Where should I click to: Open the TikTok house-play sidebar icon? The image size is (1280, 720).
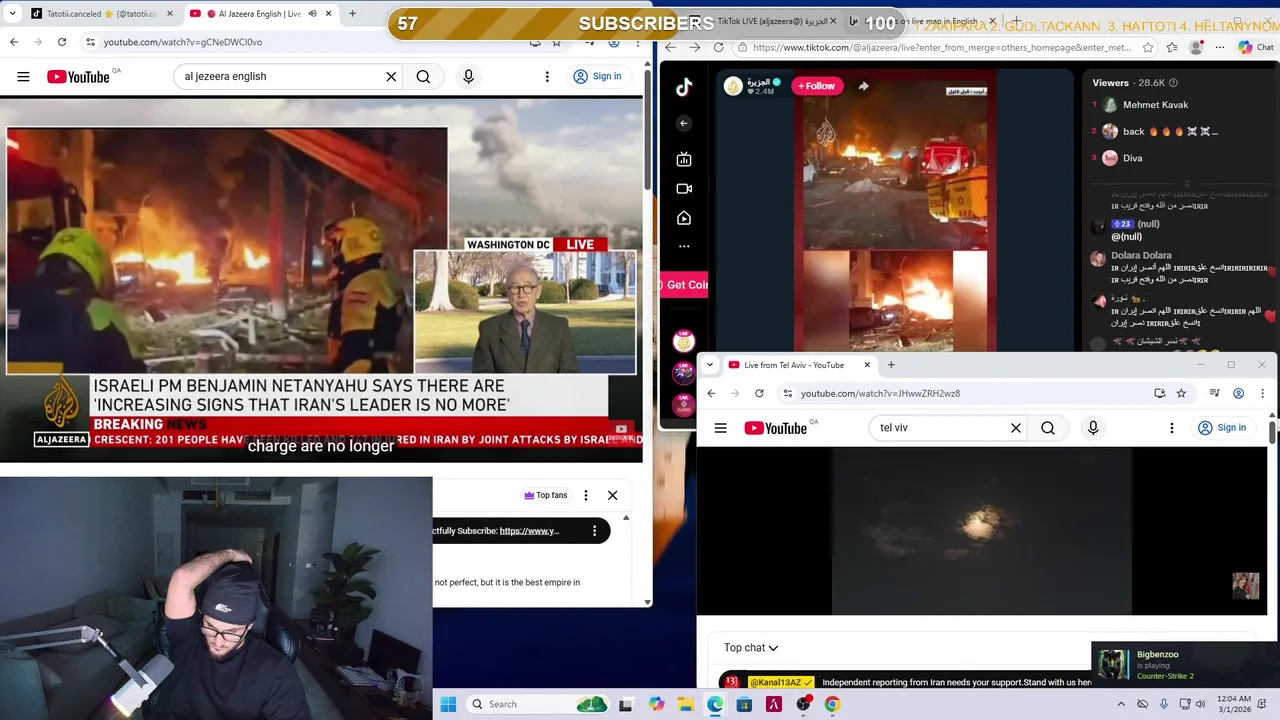click(x=684, y=218)
